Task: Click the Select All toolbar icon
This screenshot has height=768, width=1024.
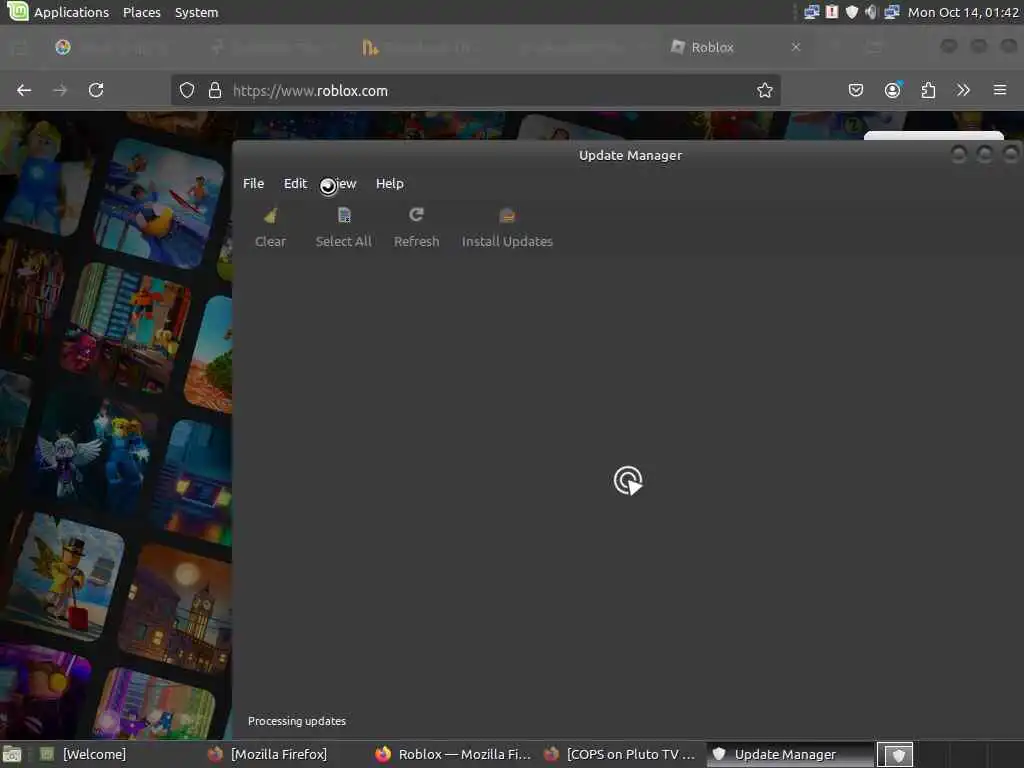Action: tap(344, 216)
